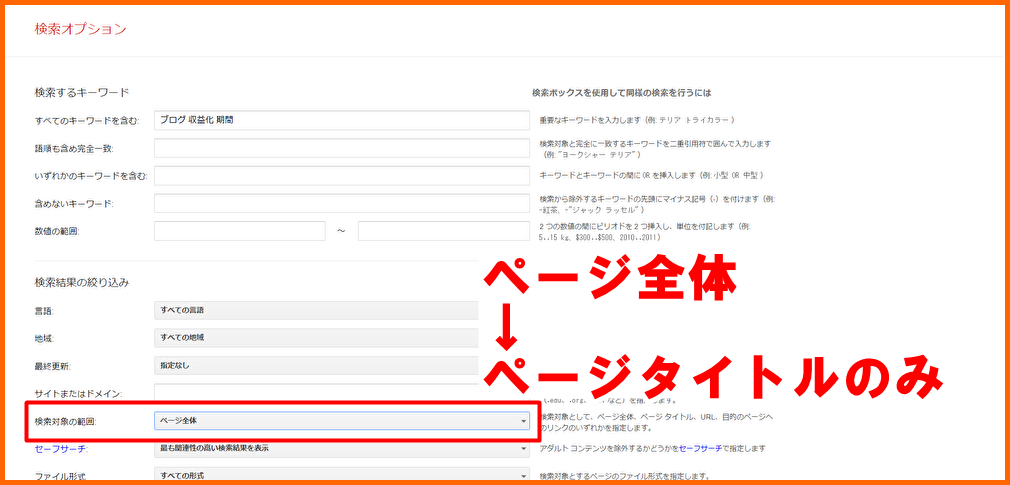Open the '最終更新' dropdown showing 指定なし

pyautogui.click(x=316, y=365)
